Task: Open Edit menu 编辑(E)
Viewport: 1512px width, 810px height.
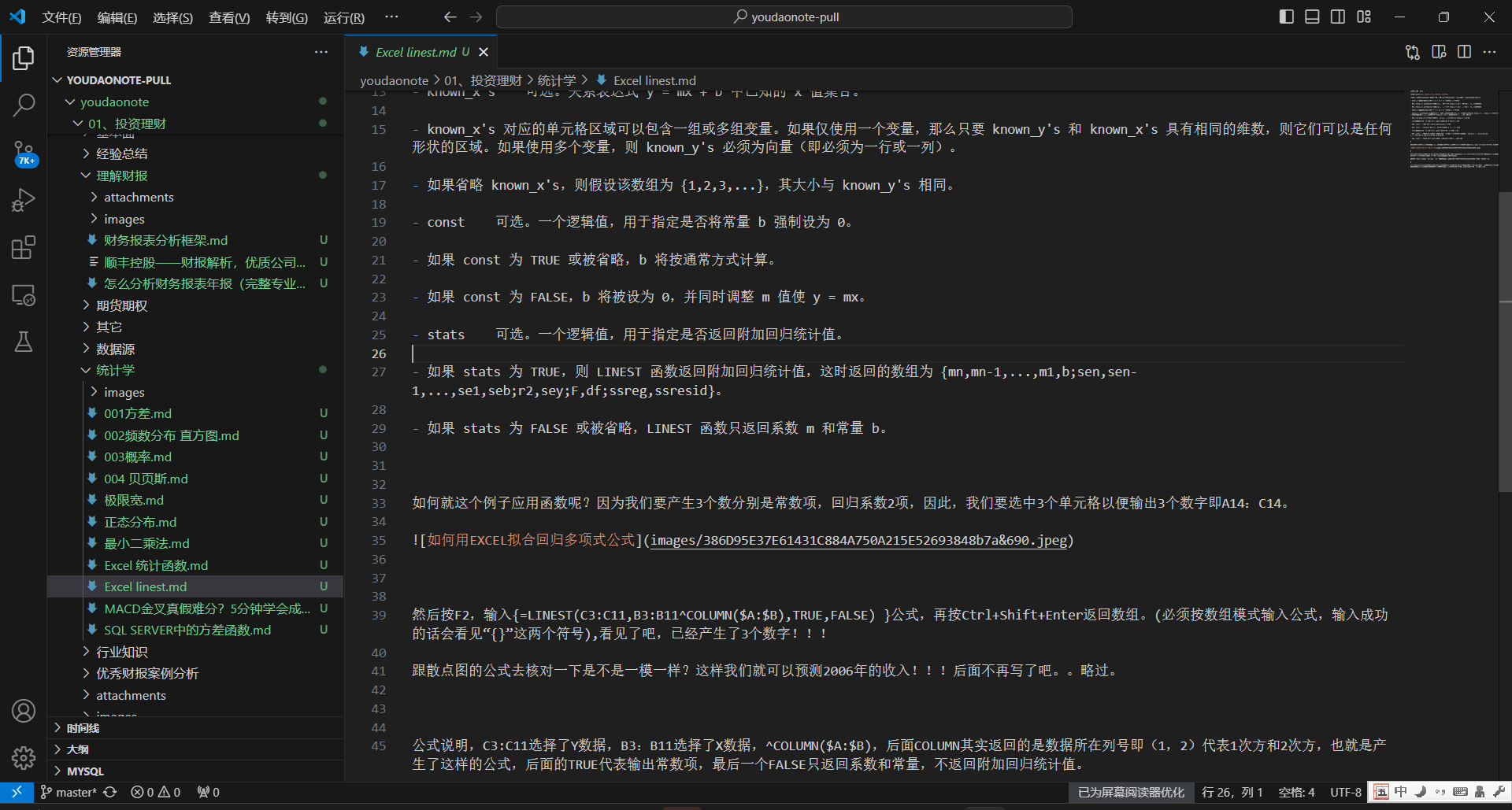Action: coord(117,17)
